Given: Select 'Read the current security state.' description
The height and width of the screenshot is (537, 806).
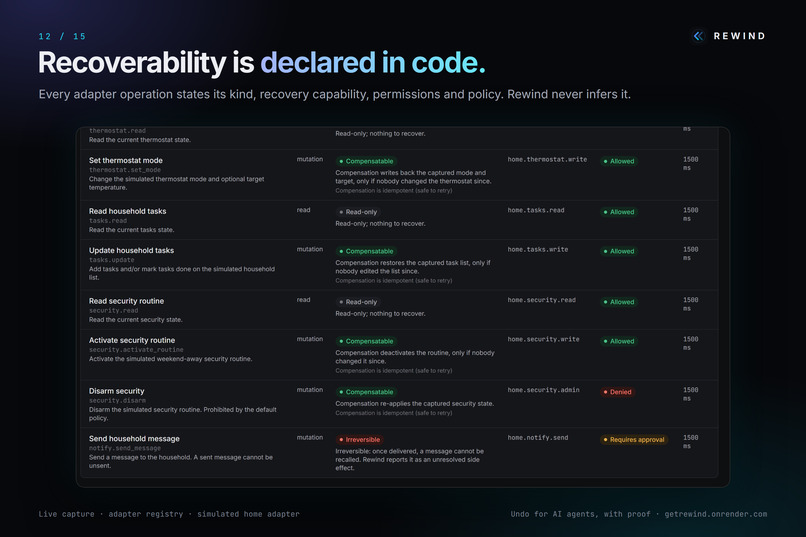Looking at the screenshot, I should 136,320.
